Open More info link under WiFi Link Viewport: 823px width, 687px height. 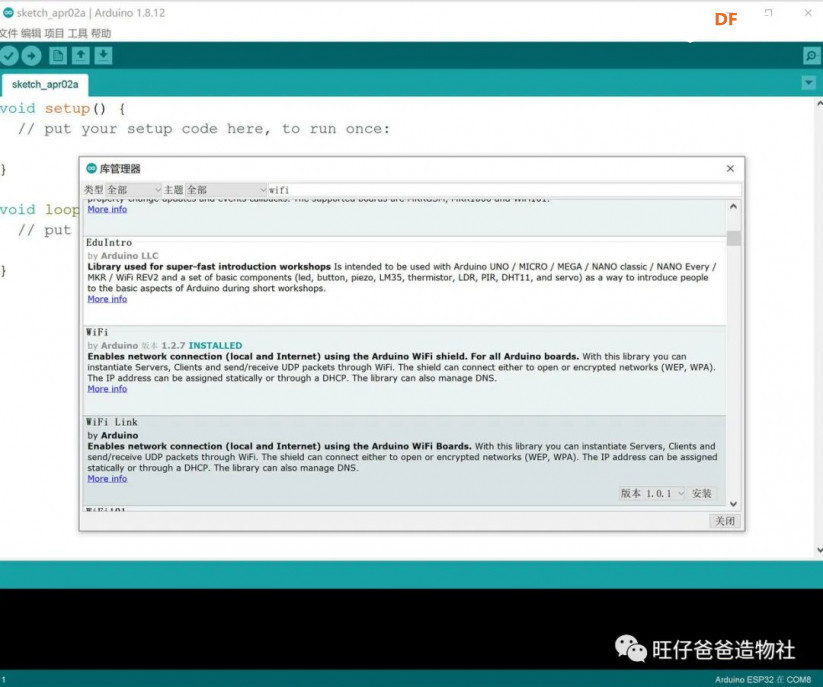point(107,479)
